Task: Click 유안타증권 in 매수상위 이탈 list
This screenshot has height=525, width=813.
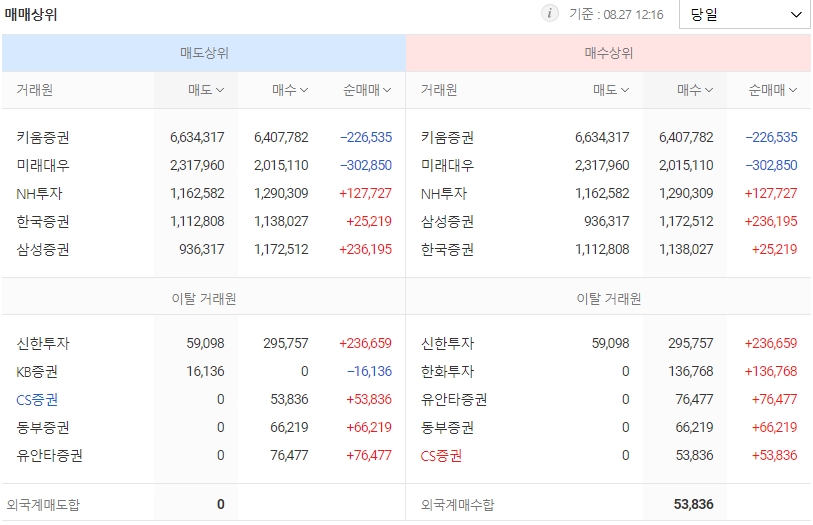Action: [454, 400]
